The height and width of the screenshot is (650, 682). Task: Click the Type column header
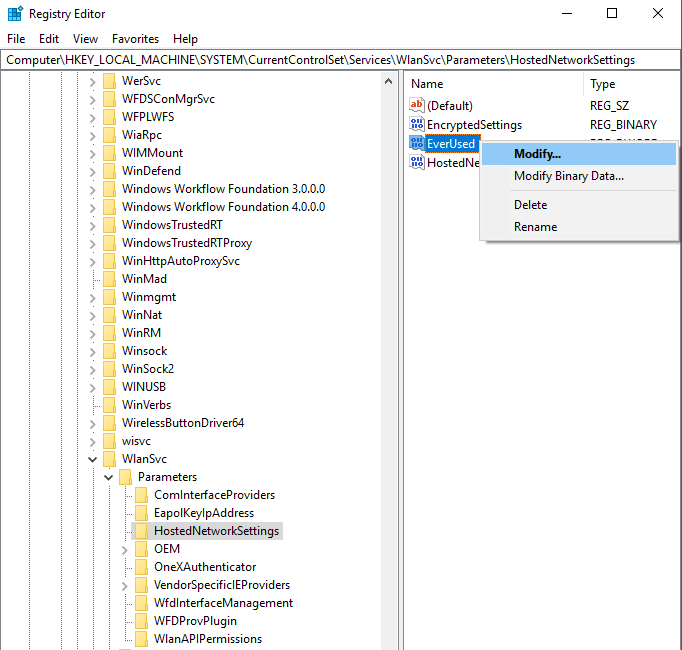pos(632,84)
